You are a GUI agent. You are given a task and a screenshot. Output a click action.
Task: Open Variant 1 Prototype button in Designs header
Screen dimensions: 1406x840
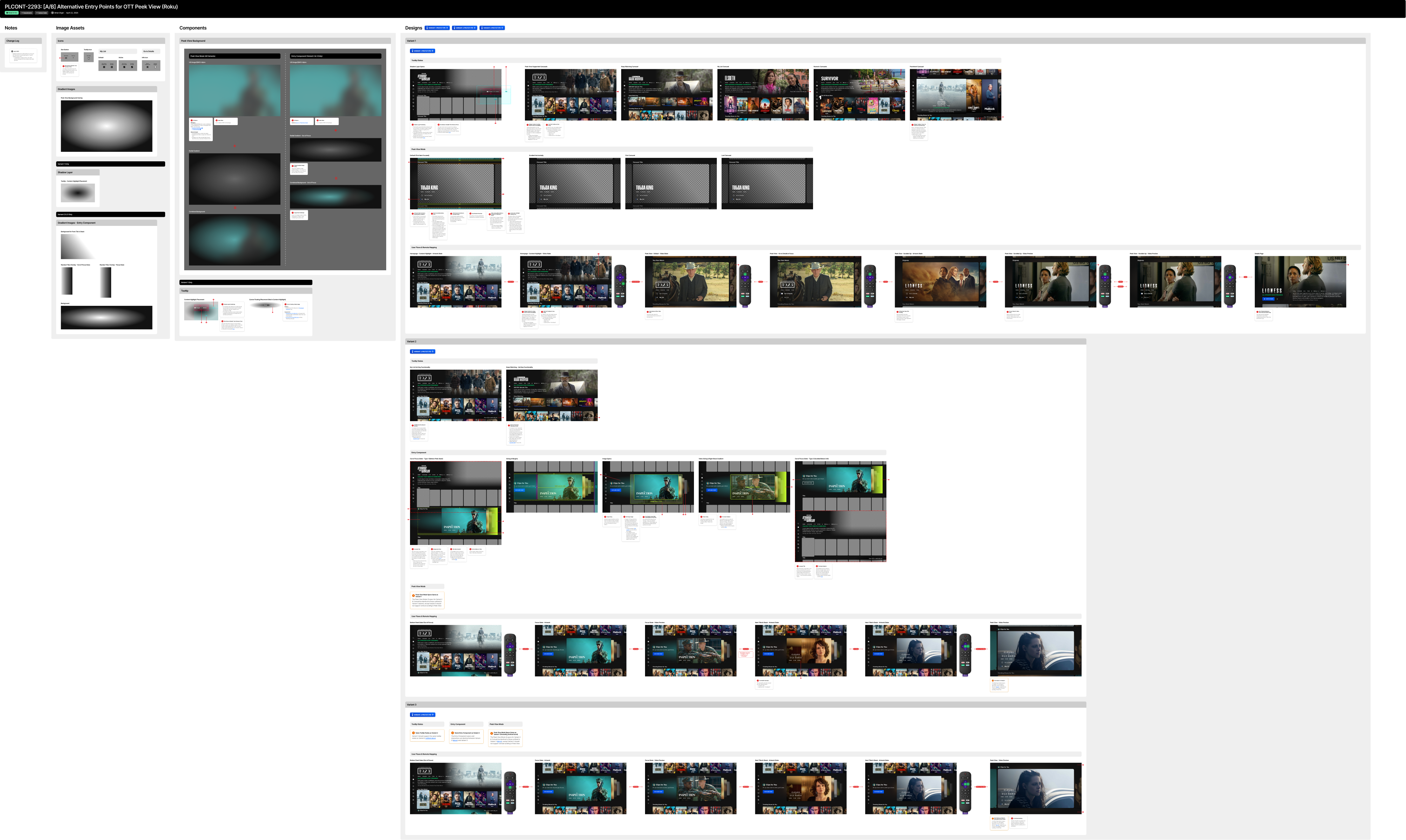pos(437,28)
